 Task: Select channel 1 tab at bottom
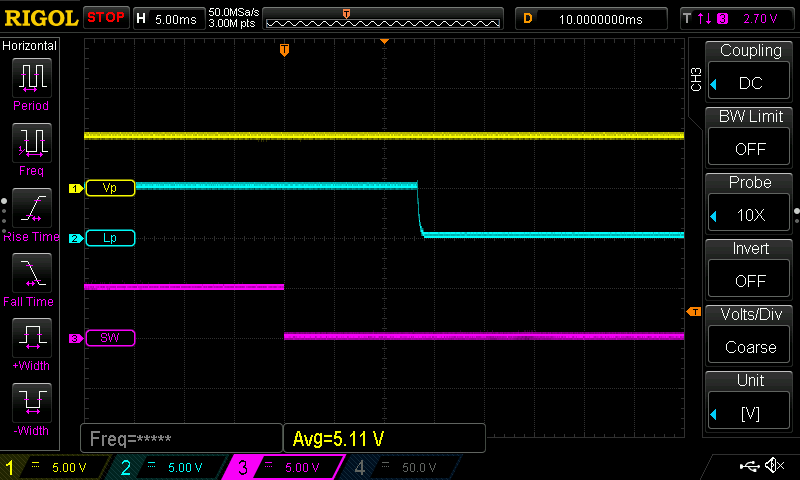click(56, 467)
